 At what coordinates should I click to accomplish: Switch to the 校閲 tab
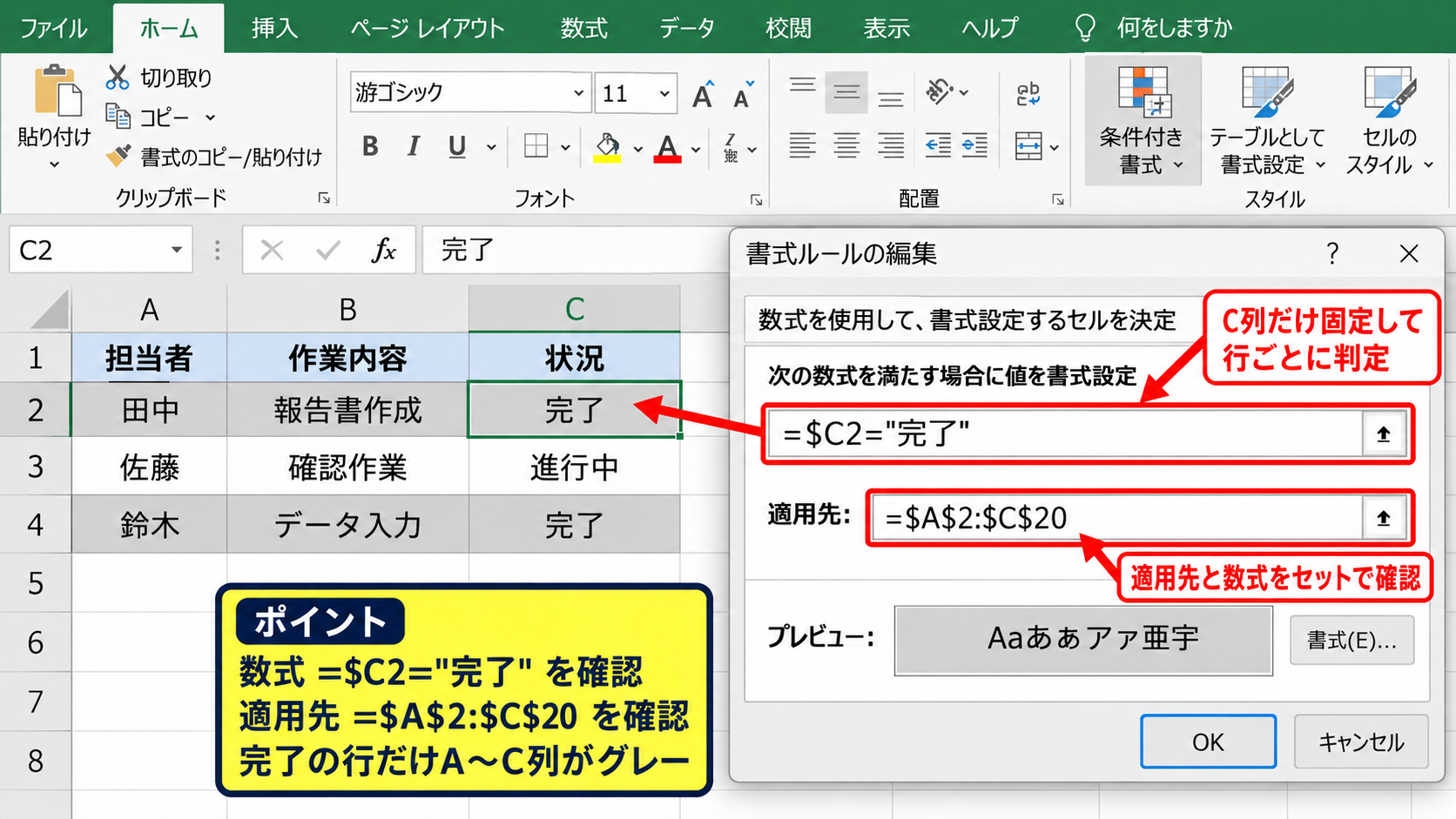tap(788, 29)
